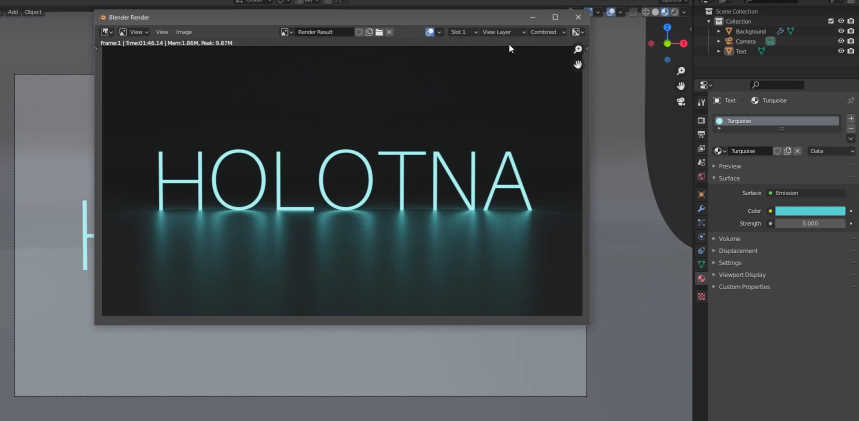Screen dimensions: 859x421
Task: Click new image icon beside Render Result
Action: click(x=369, y=32)
